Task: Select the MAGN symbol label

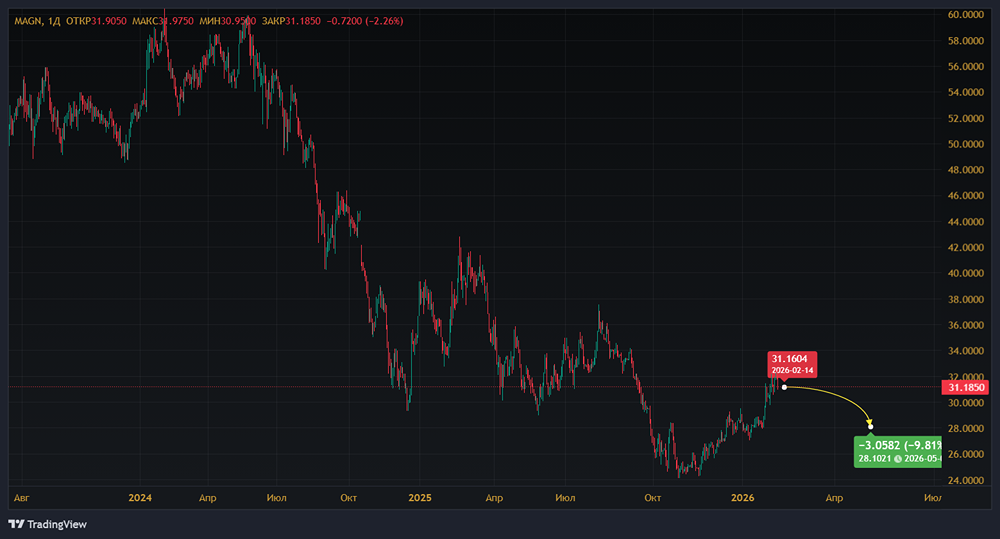Action: coord(28,21)
